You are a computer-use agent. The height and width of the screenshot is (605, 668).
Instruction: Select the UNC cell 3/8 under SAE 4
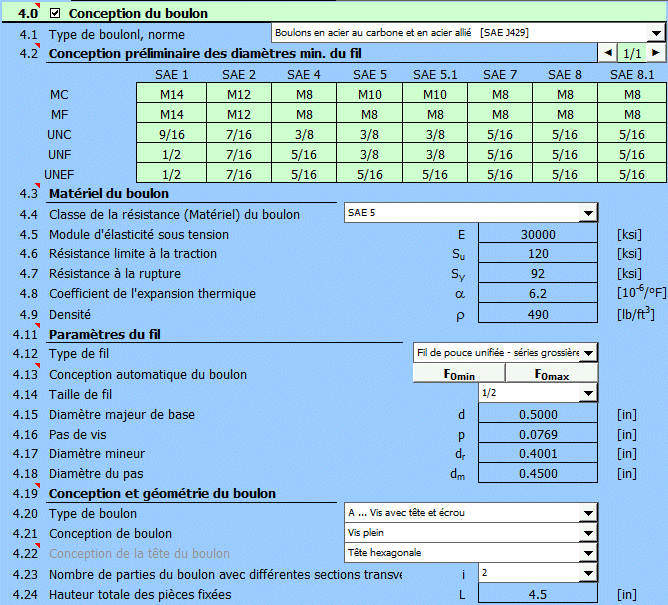click(x=304, y=134)
